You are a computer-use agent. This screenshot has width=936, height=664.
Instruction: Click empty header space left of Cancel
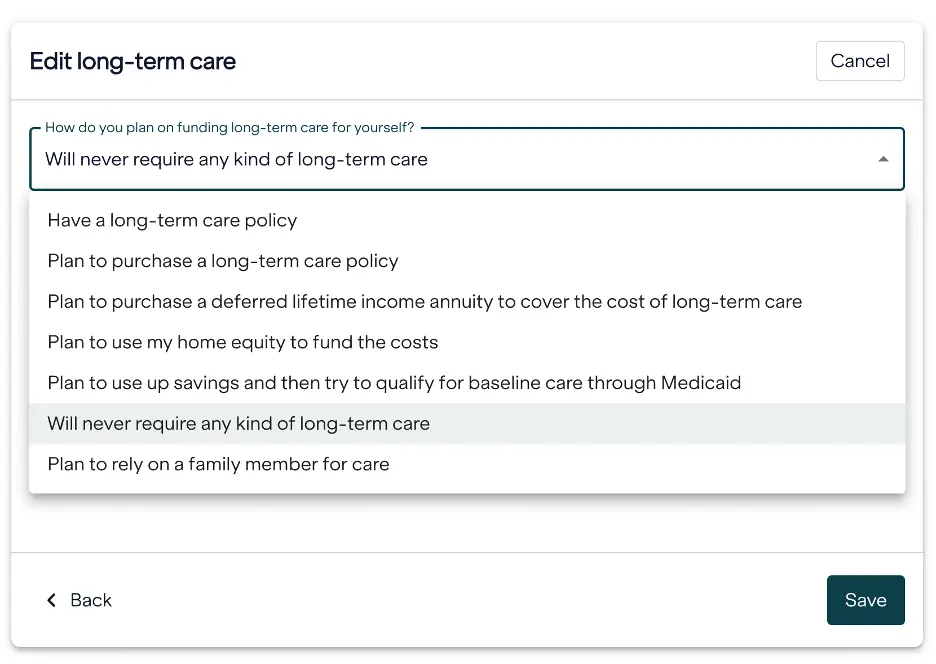click(525, 61)
